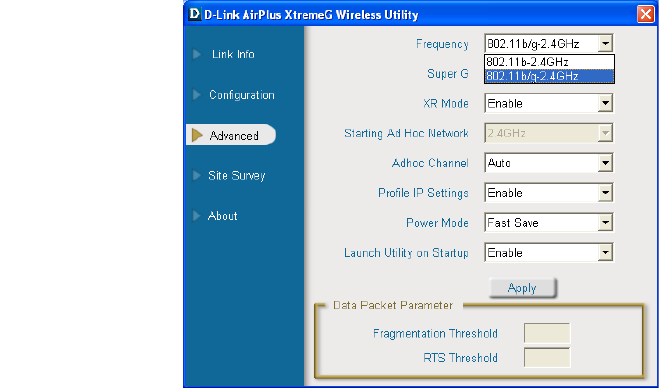Click the Fragmentation Threshold input field
Image resolution: width=659 pixels, height=388 pixels.
coord(547,333)
